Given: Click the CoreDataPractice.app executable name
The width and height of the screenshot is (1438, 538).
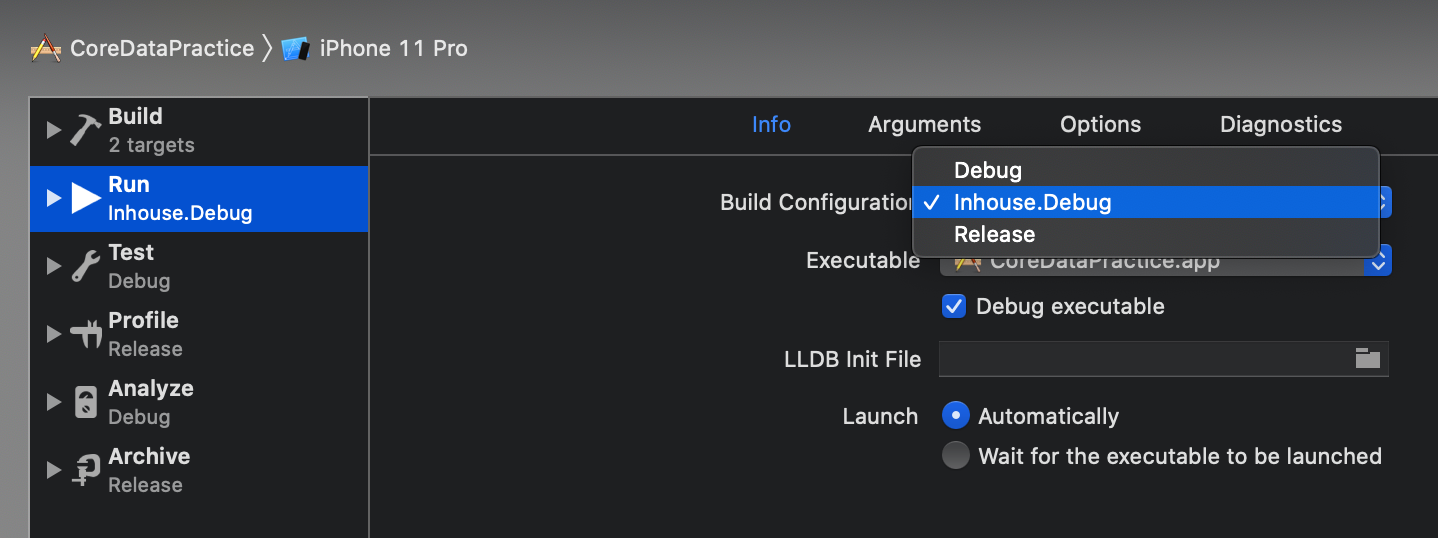Looking at the screenshot, I should (1104, 262).
